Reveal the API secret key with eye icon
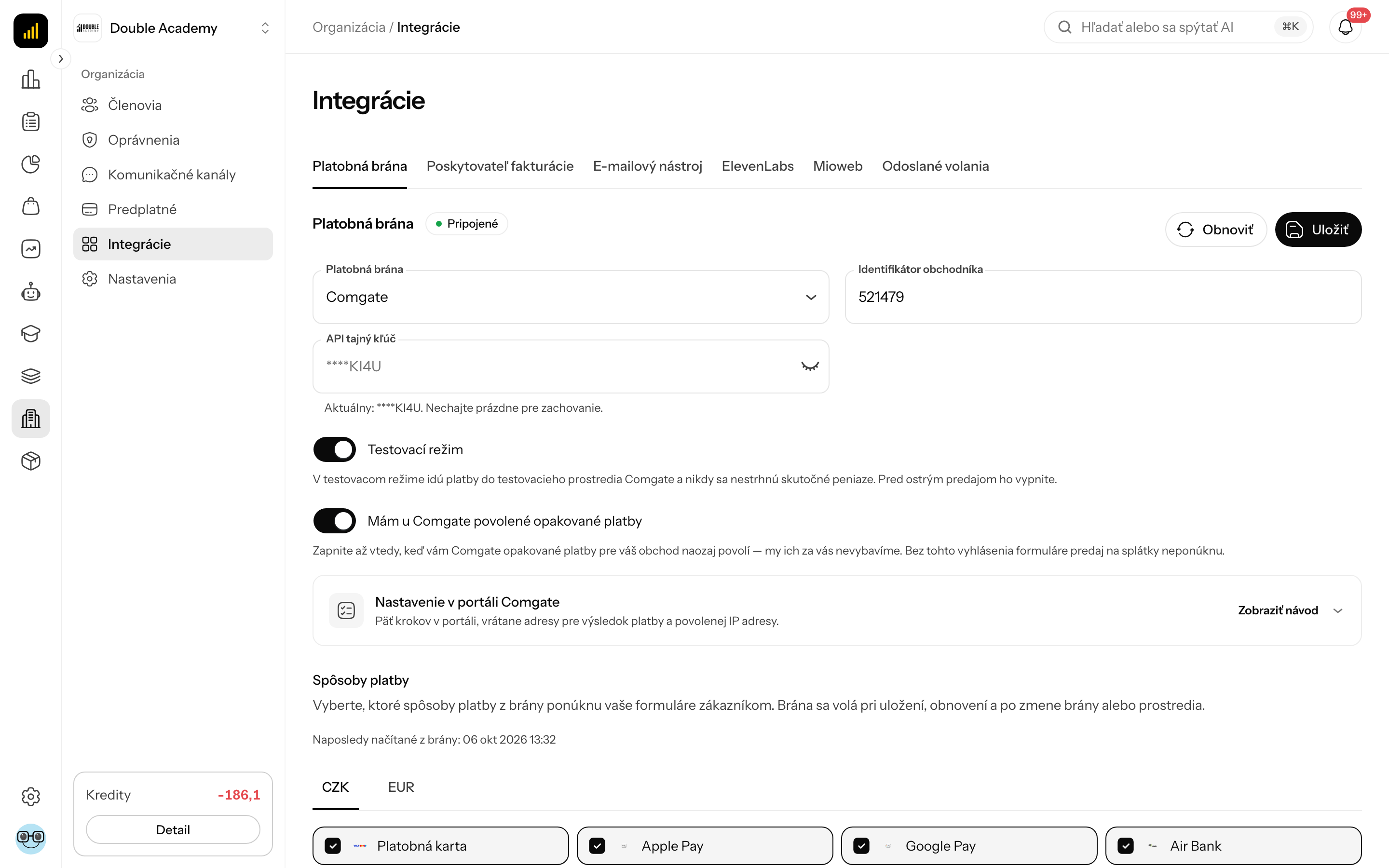Image resolution: width=1389 pixels, height=868 pixels. point(810,366)
